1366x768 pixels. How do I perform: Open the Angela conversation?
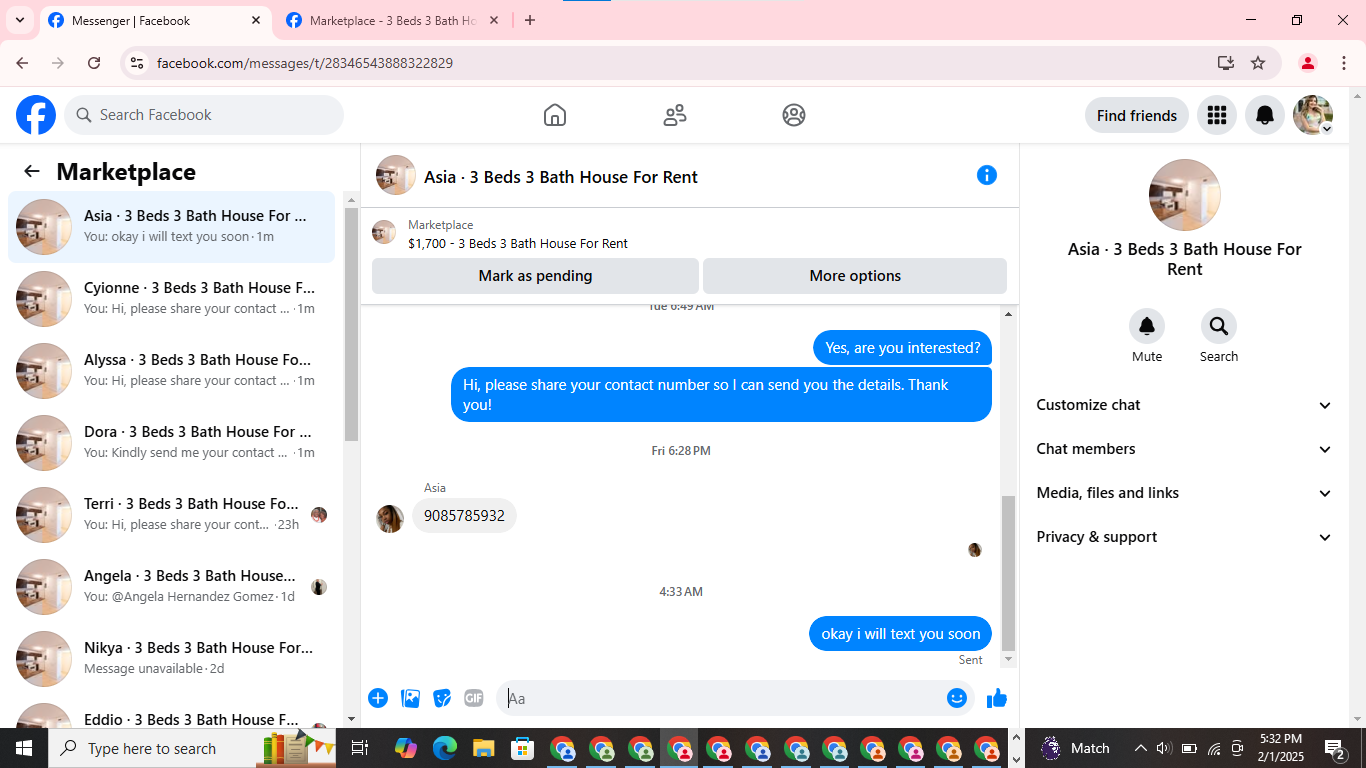(x=172, y=587)
